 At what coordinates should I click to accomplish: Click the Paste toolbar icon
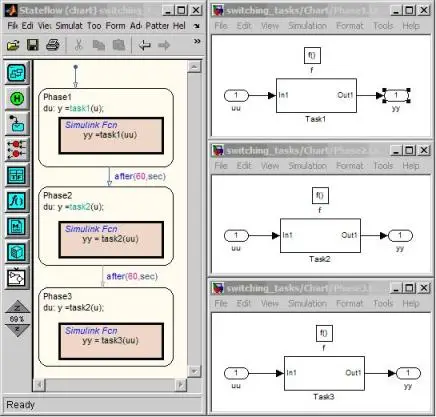119,45
